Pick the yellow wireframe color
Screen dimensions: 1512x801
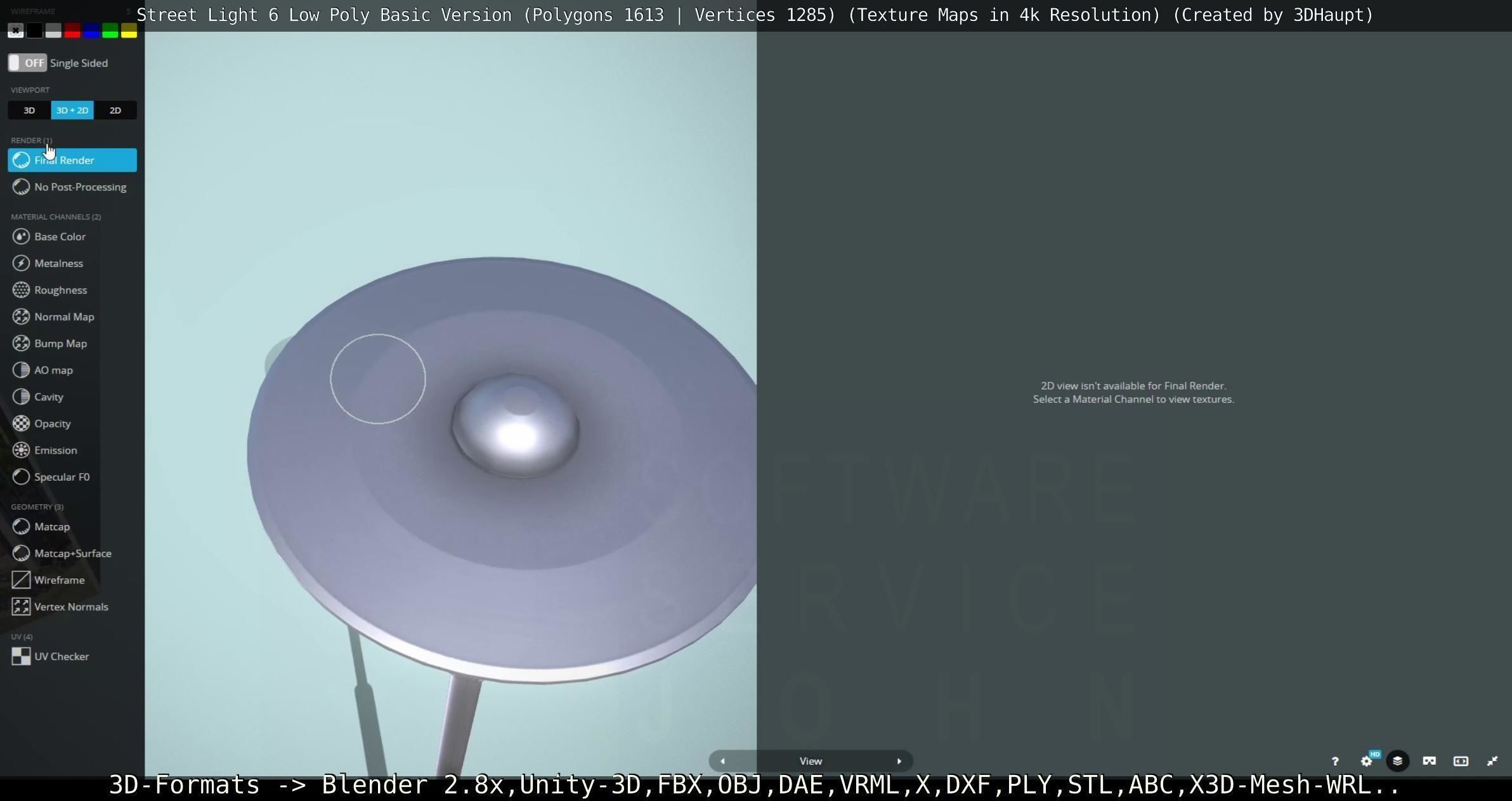point(129,30)
